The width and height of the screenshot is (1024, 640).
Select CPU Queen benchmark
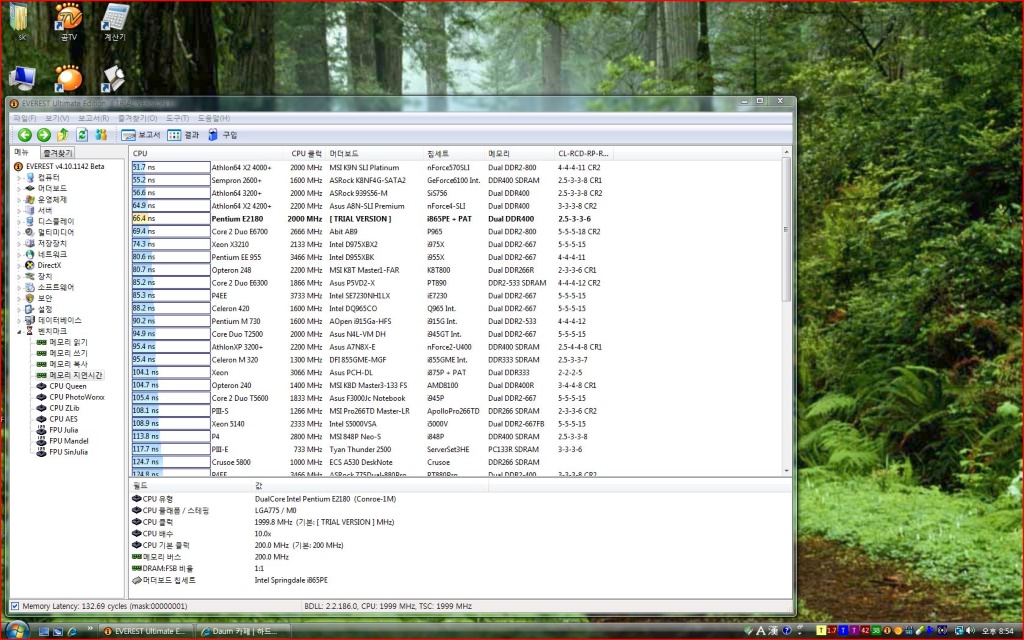pyautogui.click(x=62, y=386)
